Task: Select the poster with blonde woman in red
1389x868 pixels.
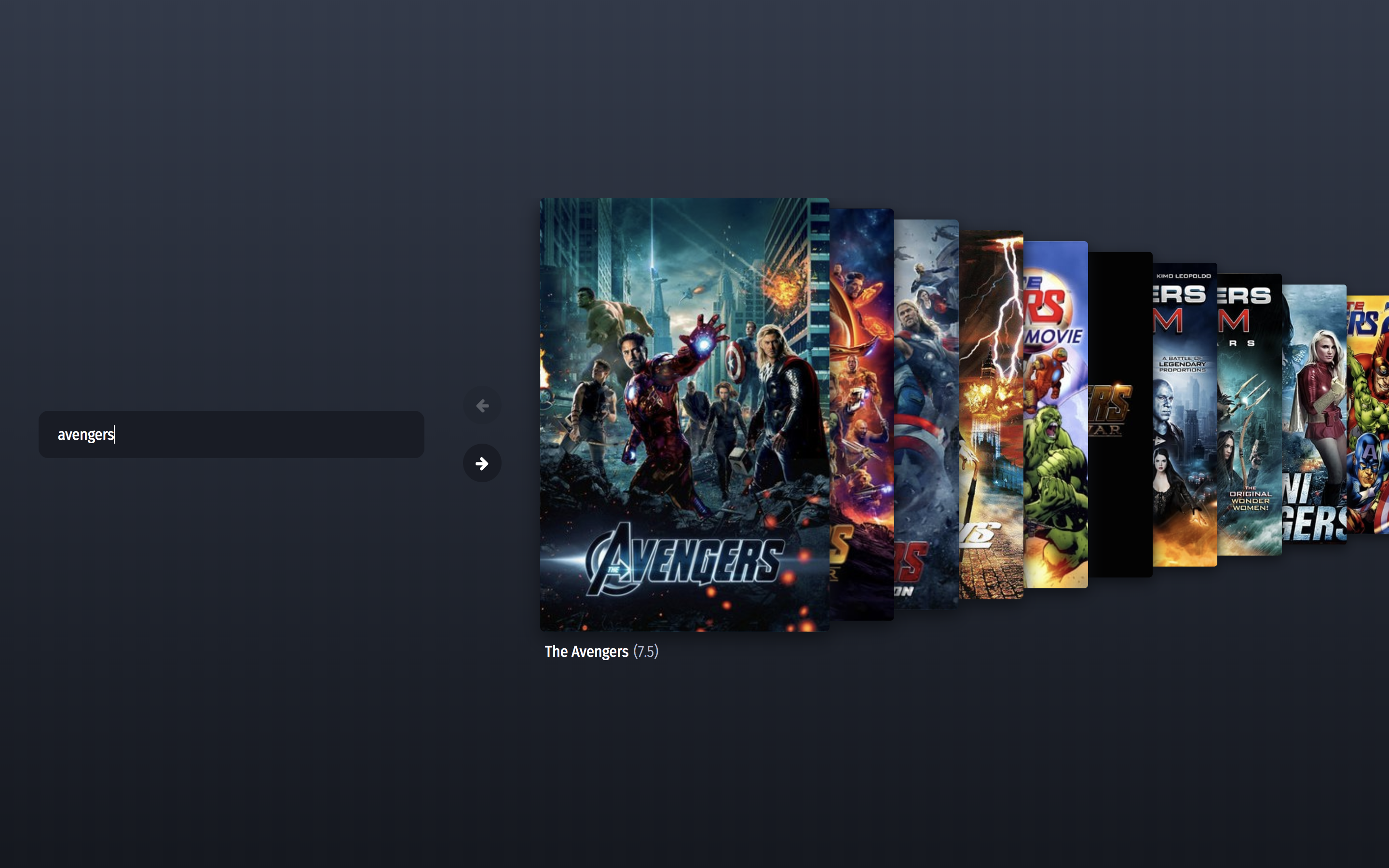Action: coord(1314,413)
